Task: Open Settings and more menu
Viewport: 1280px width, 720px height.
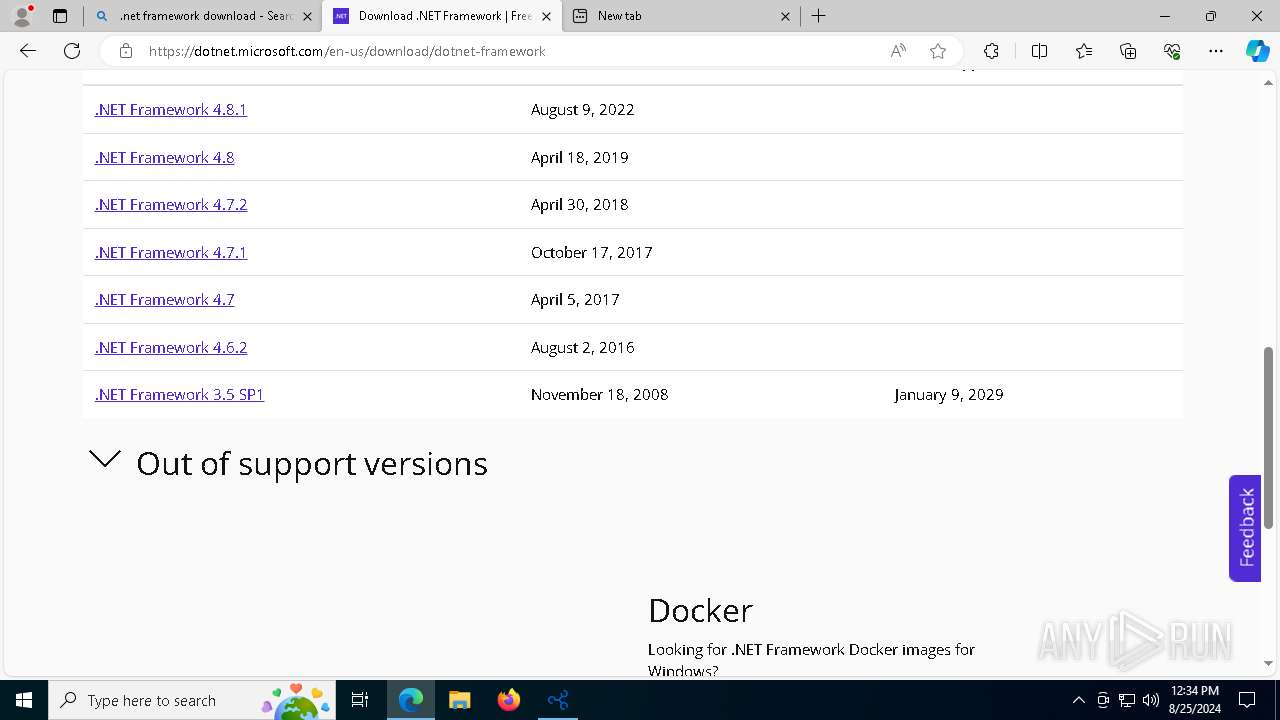Action: [x=1216, y=51]
